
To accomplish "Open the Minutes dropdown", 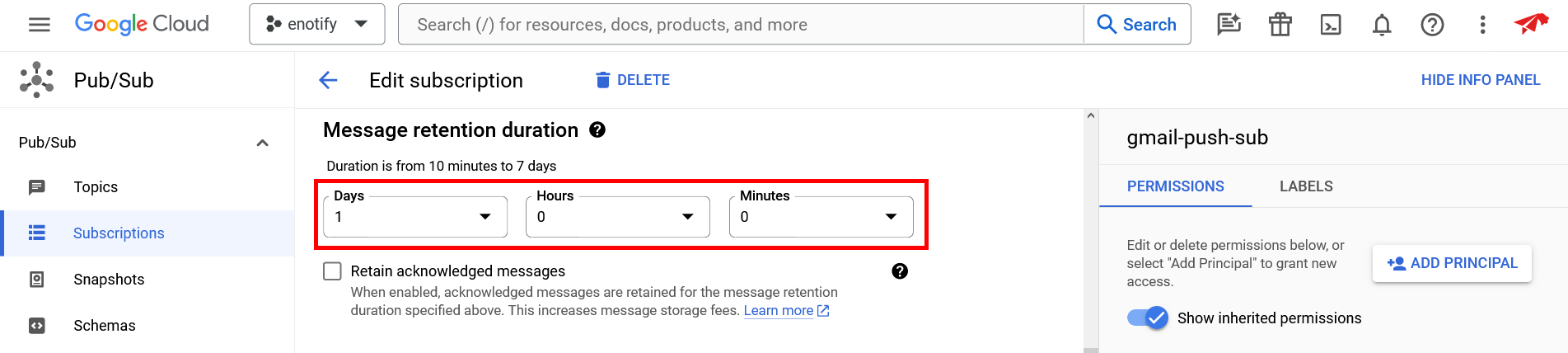I will click(x=821, y=217).
